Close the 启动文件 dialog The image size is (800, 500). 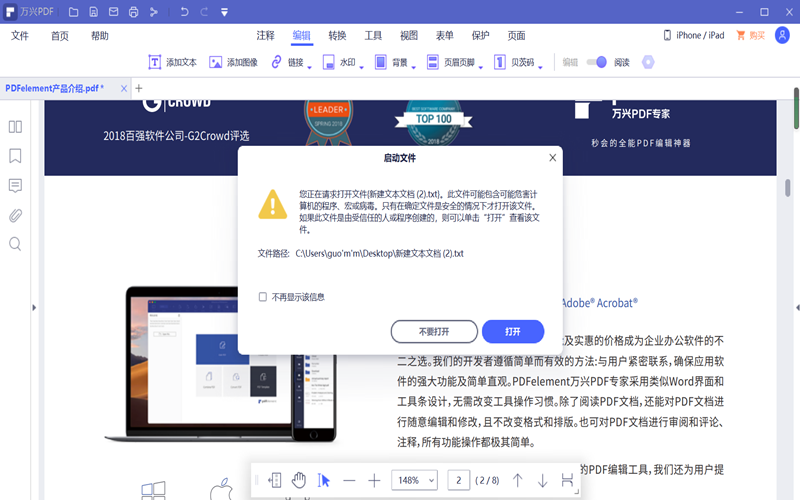pos(552,158)
